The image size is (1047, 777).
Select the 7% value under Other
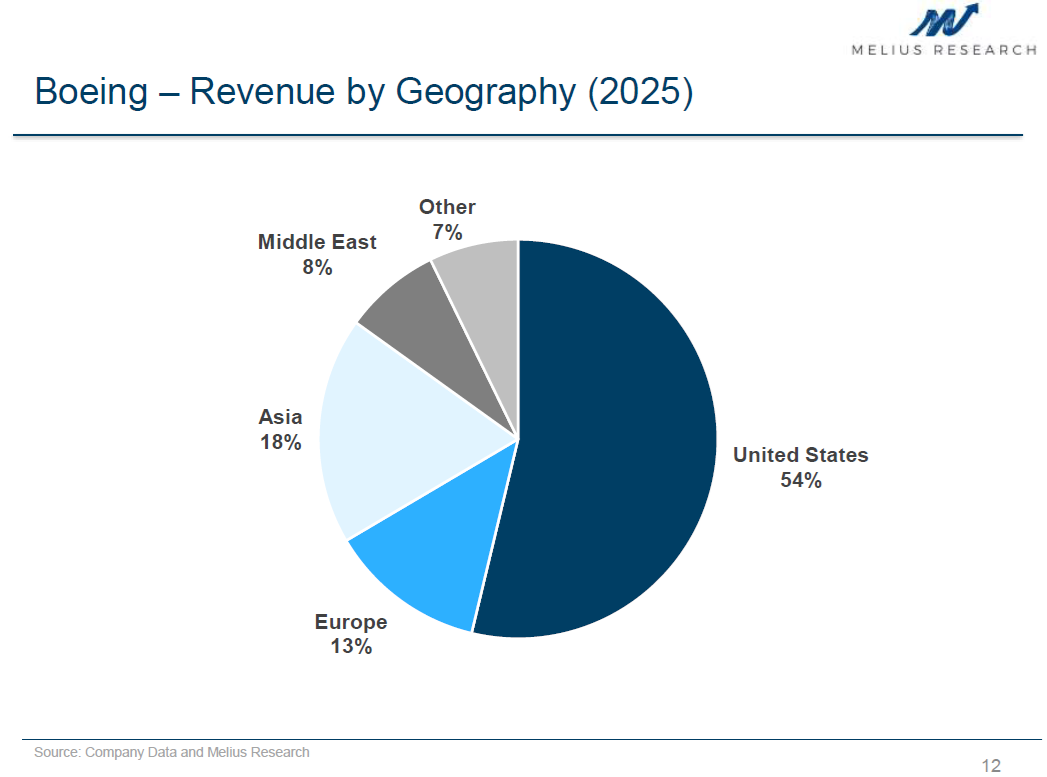pyautogui.click(x=447, y=232)
